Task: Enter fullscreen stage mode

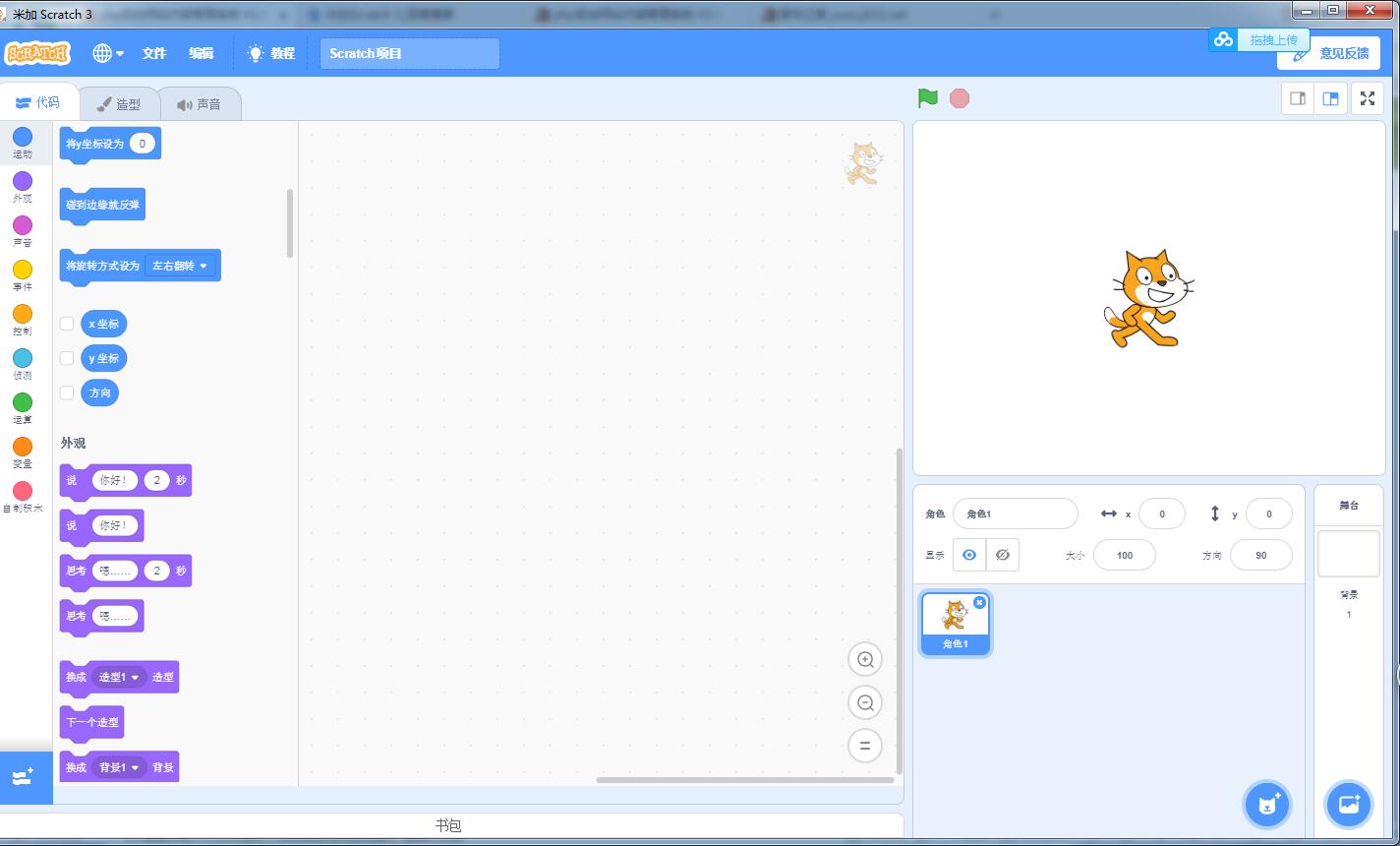Action: [x=1368, y=98]
